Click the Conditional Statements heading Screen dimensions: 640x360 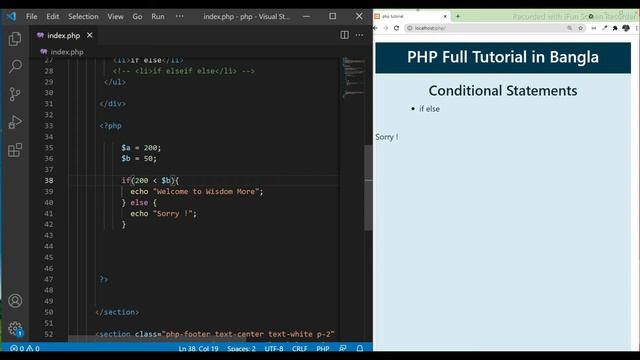(x=503, y=91)
